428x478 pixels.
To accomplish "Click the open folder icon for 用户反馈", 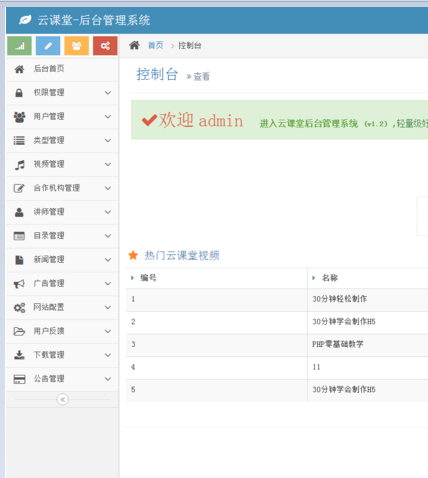I will pyautogui.click(x=19, y=331).
